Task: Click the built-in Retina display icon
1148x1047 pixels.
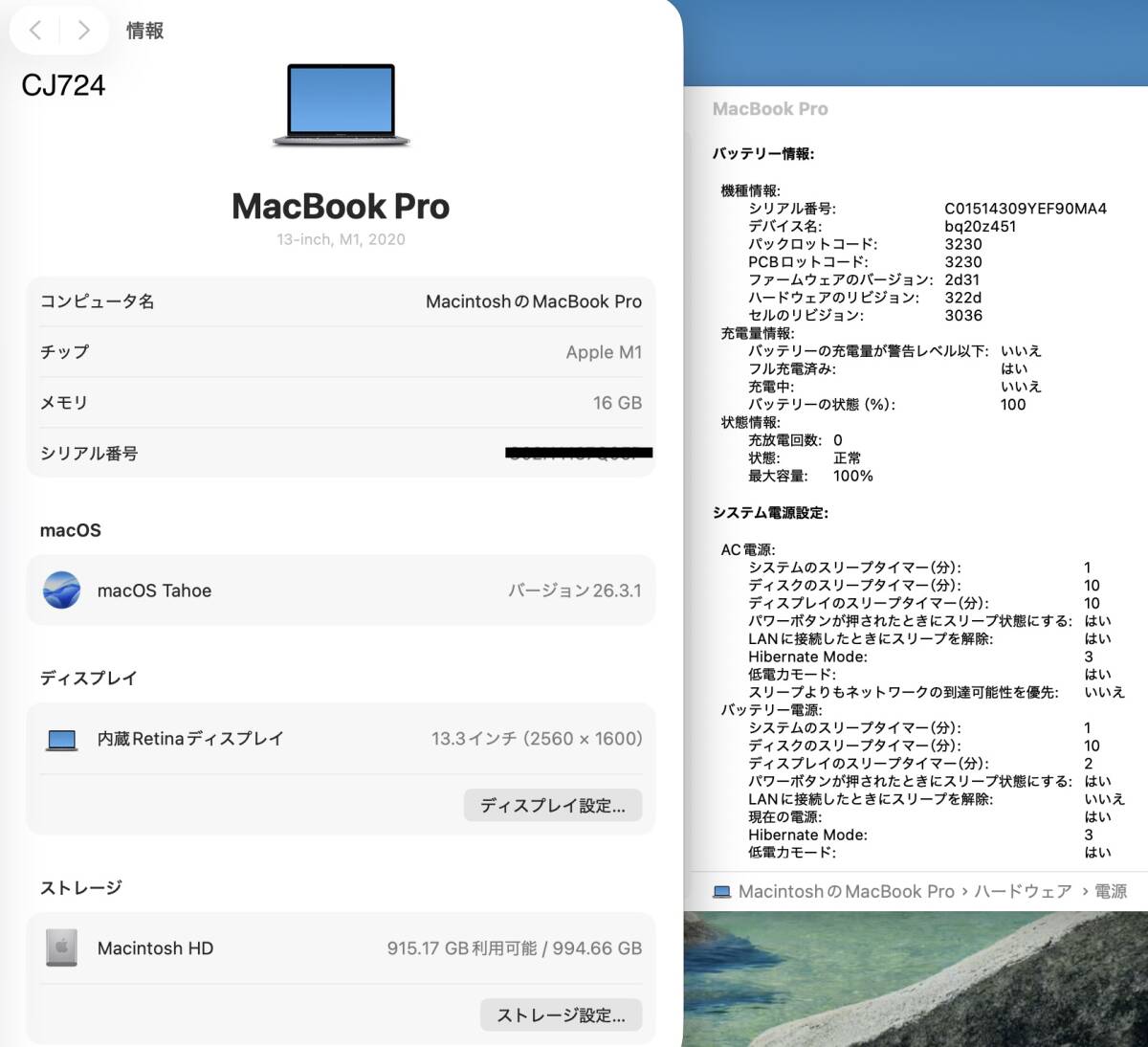Action: pyautogui.click(x=62, y=740)
